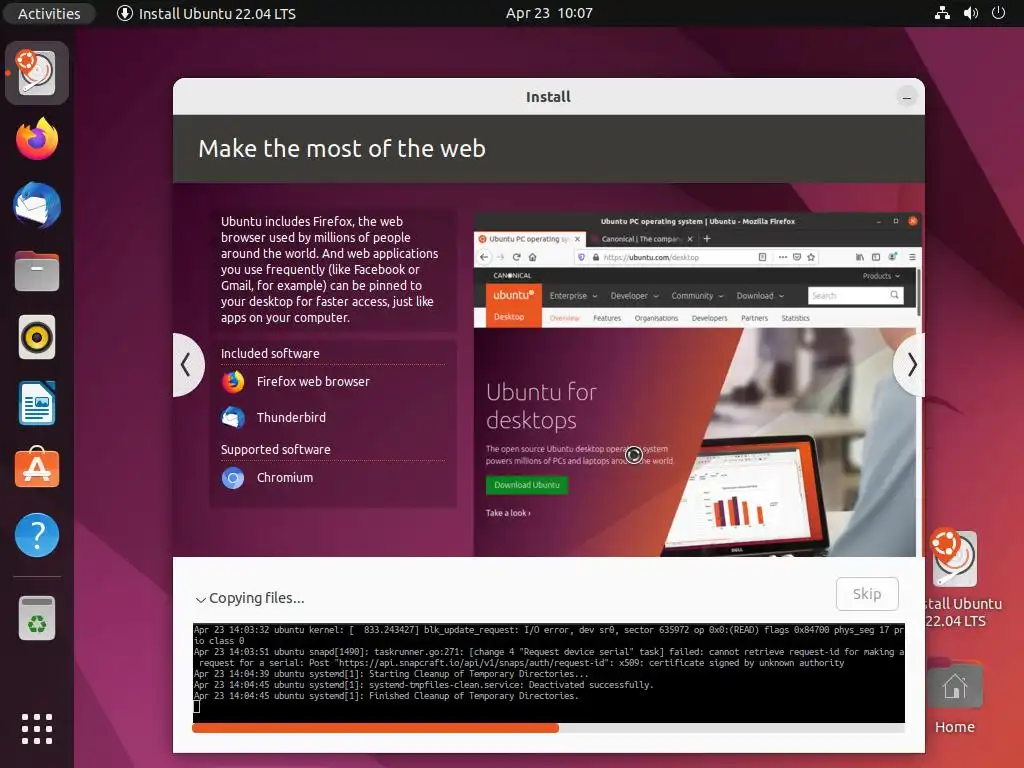
Task: Click the 'Thunderbird' software label
Action: 291,417
